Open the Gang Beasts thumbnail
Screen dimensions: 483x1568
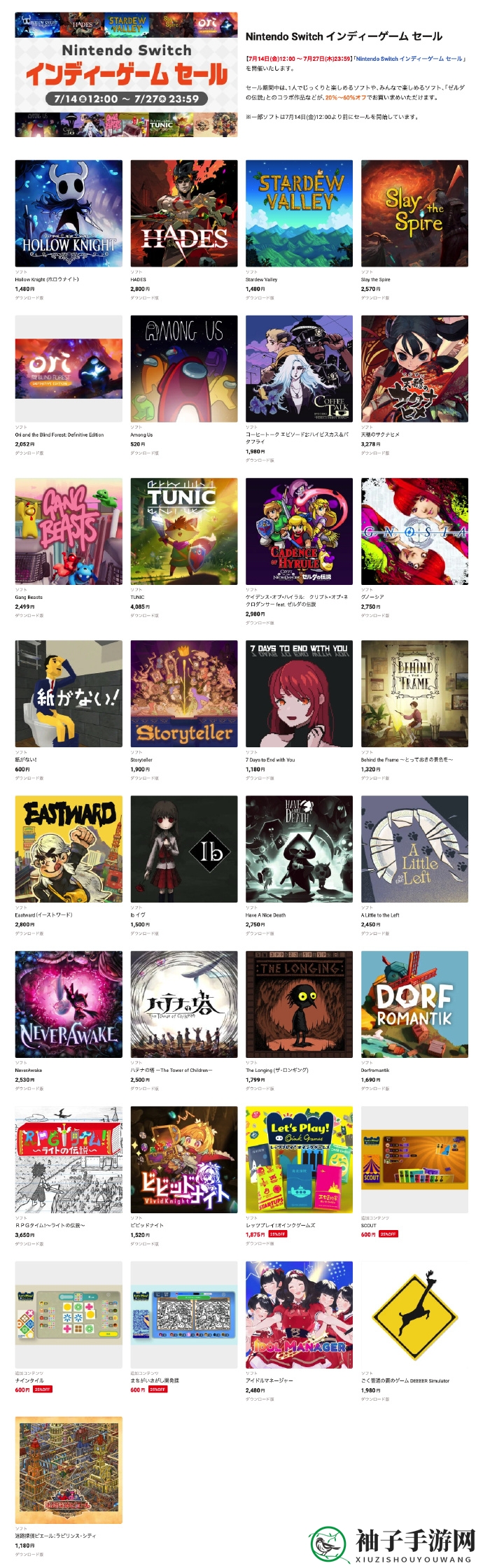[x=69, y=532]
